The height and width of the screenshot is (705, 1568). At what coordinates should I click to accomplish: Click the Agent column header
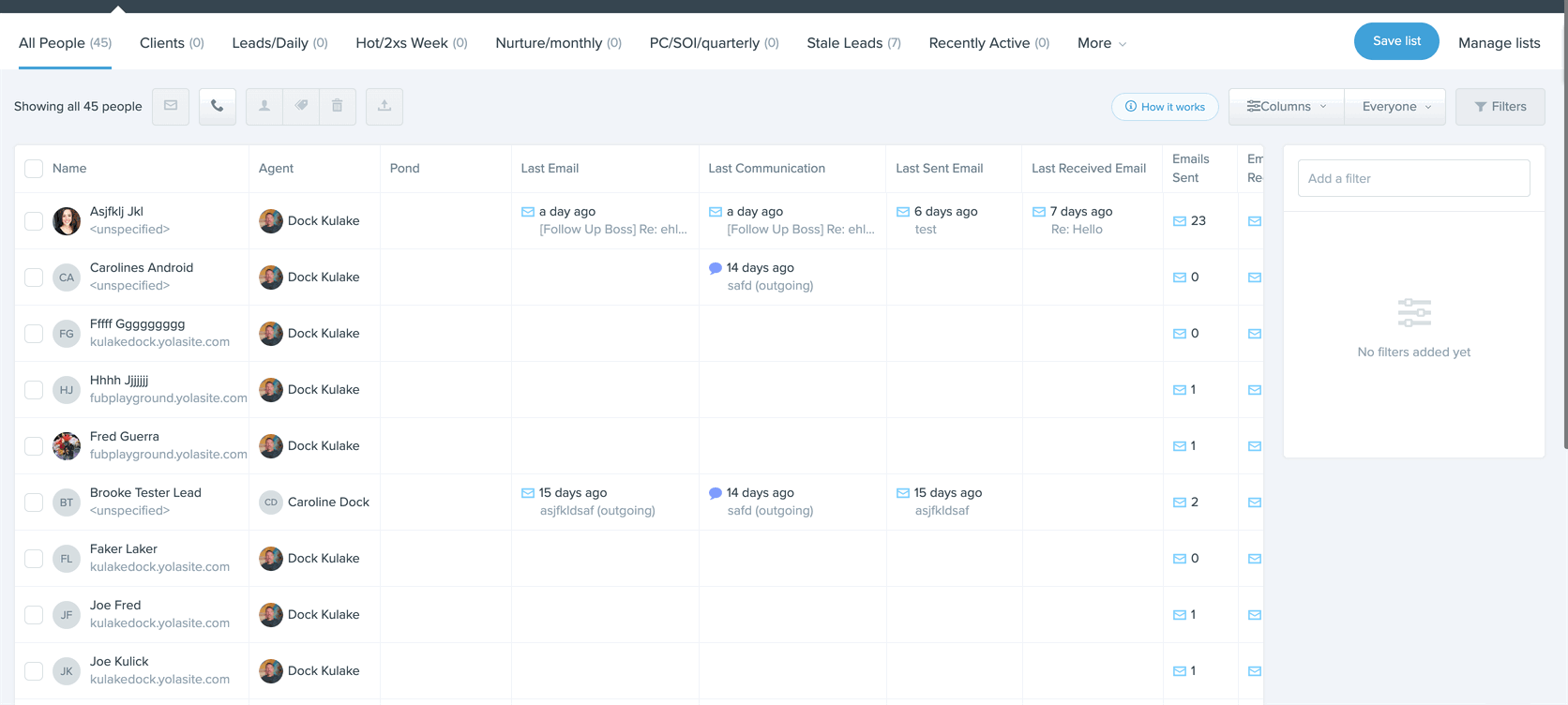point(276,169)
